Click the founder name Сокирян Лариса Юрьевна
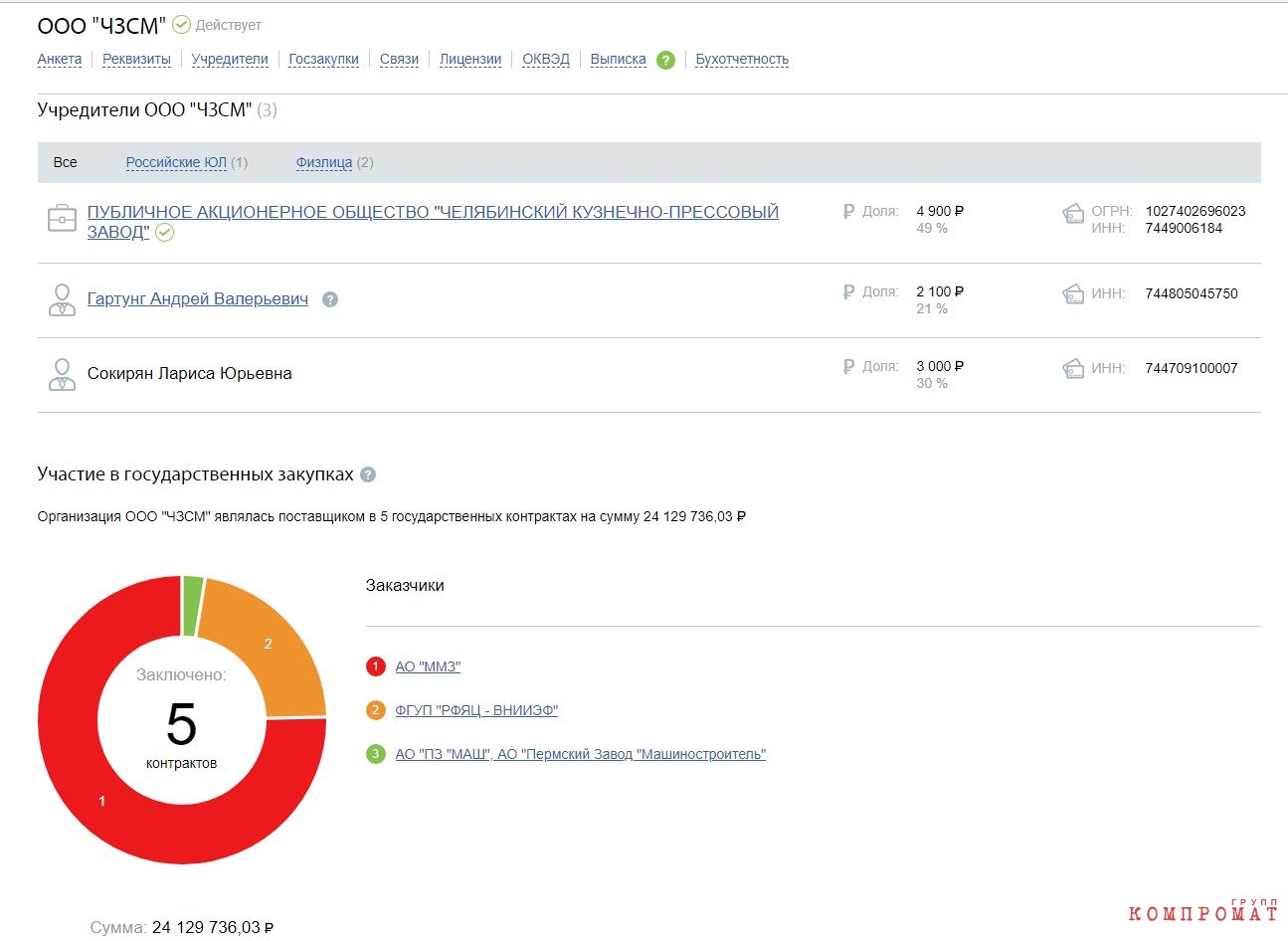The height and width of the screenshot is (941, 1288). click(190, 374)
